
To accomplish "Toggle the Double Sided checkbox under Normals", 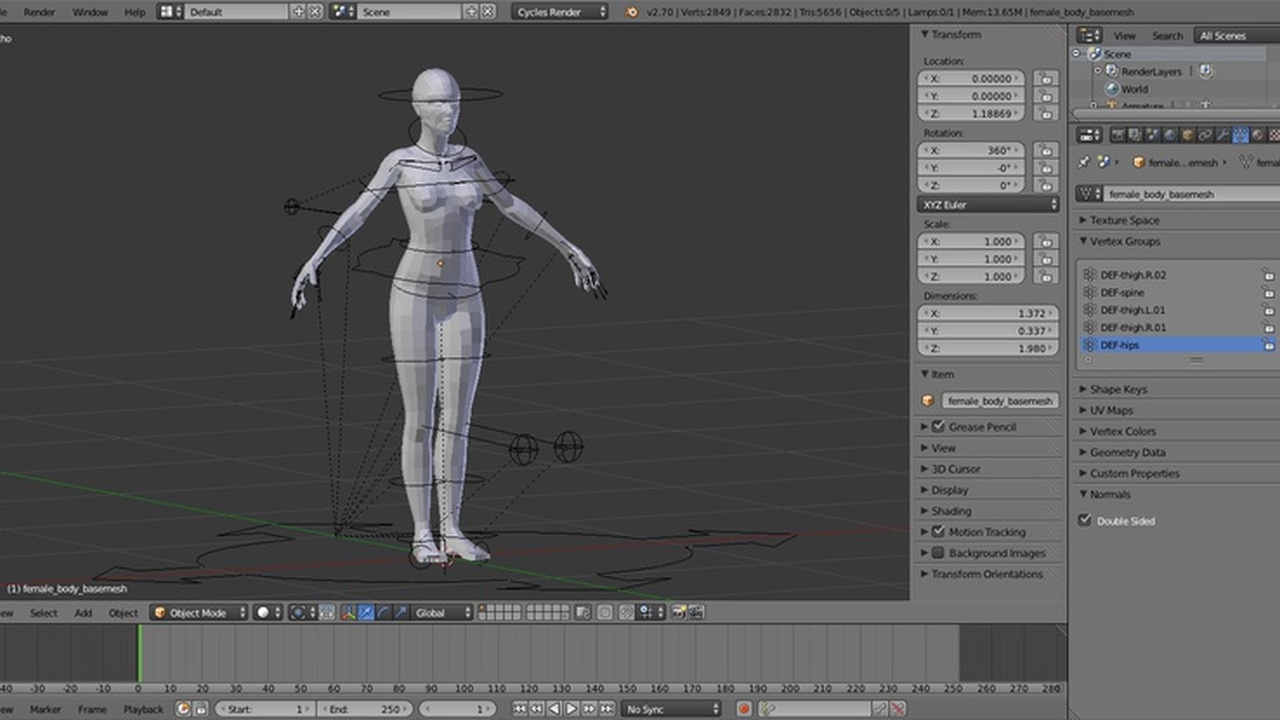I will point(1086,520).
